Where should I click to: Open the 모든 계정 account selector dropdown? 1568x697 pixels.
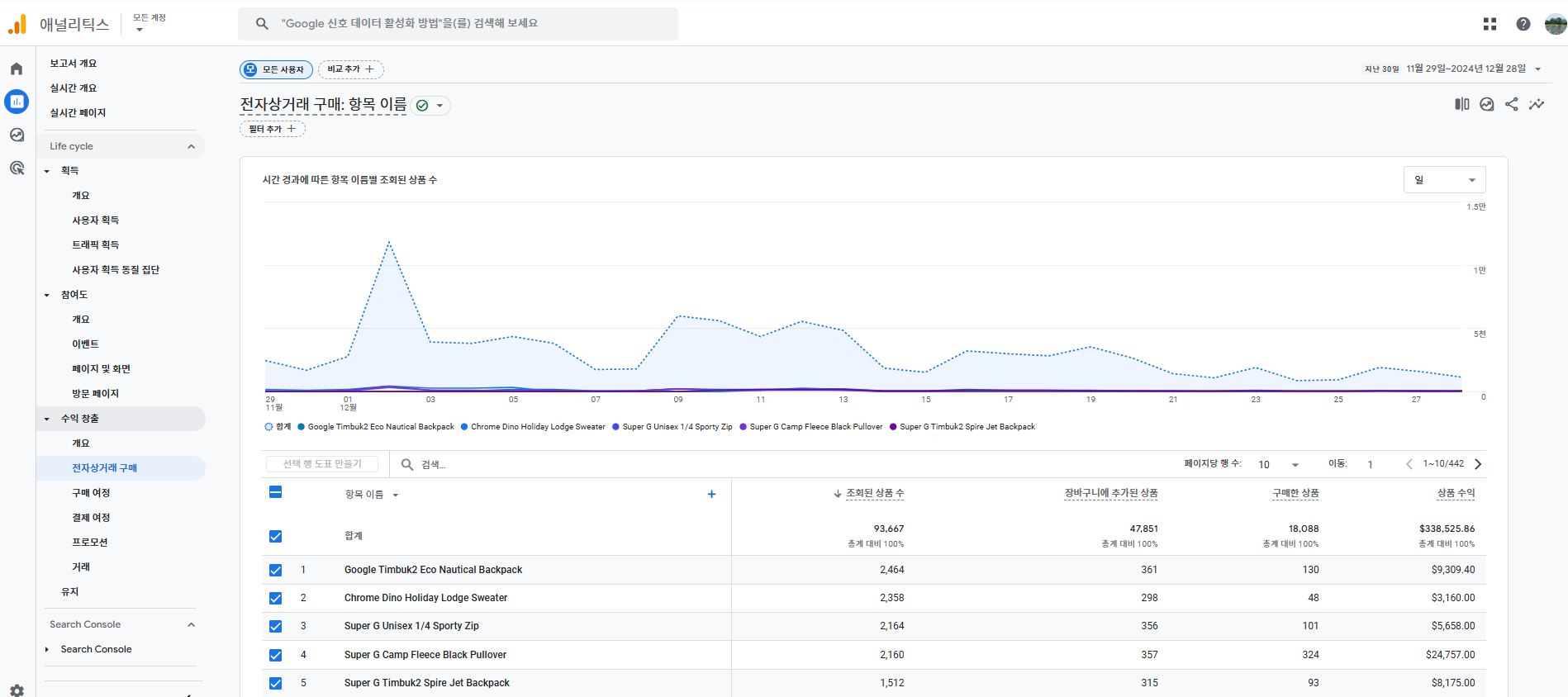(x=150, y=22)
